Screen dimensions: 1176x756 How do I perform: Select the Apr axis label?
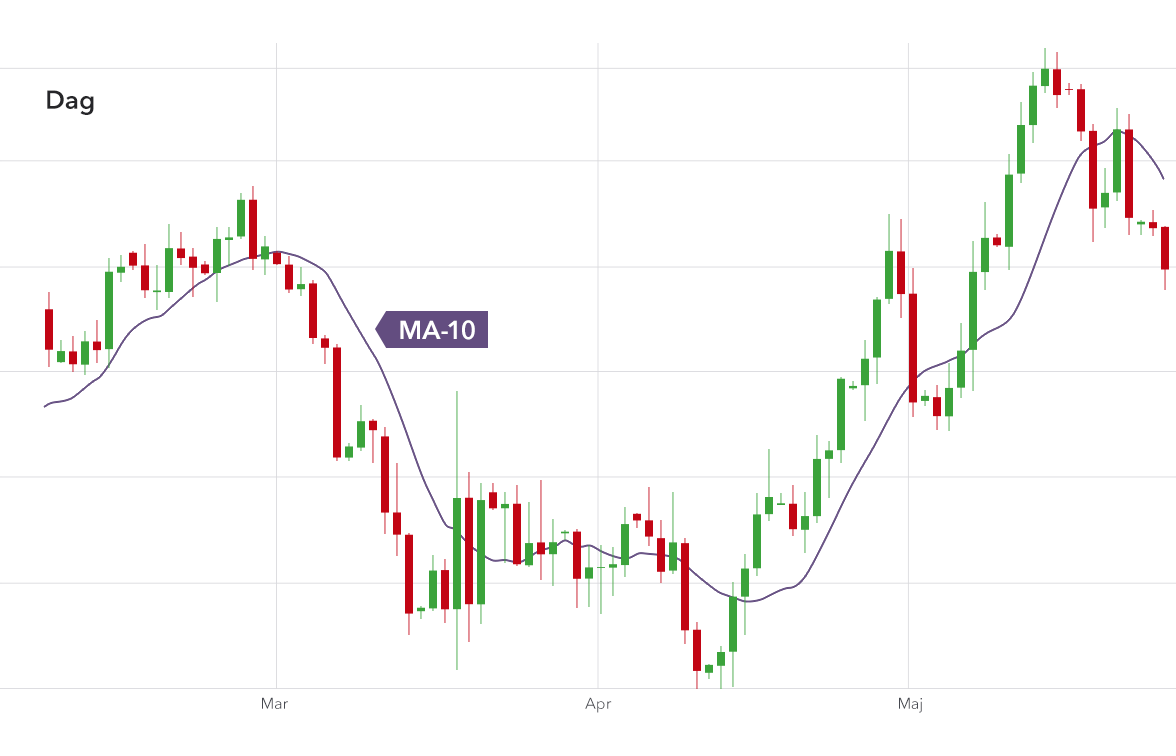click(598, 704)
